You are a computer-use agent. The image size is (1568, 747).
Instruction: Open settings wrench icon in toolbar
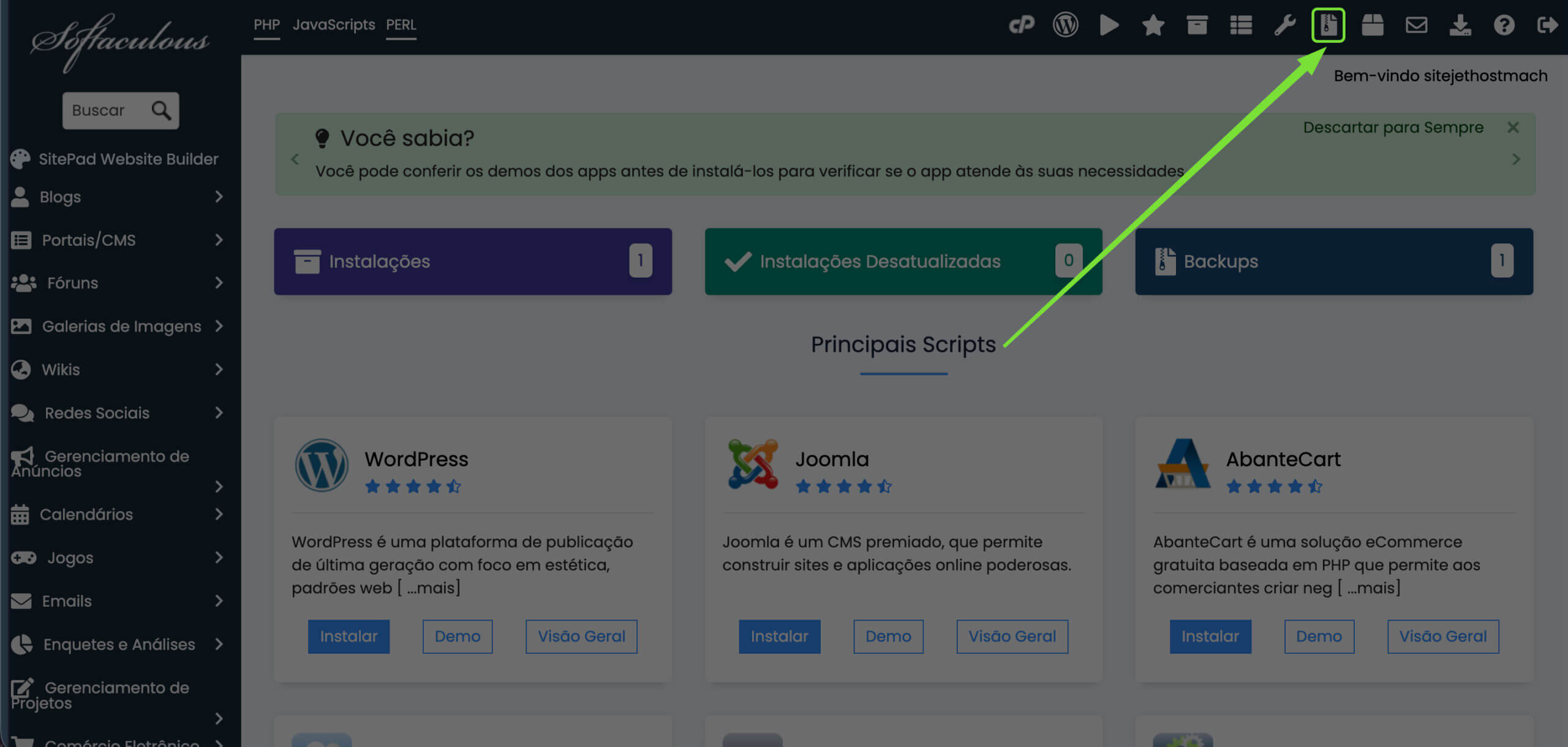[x=1285, y=25]
